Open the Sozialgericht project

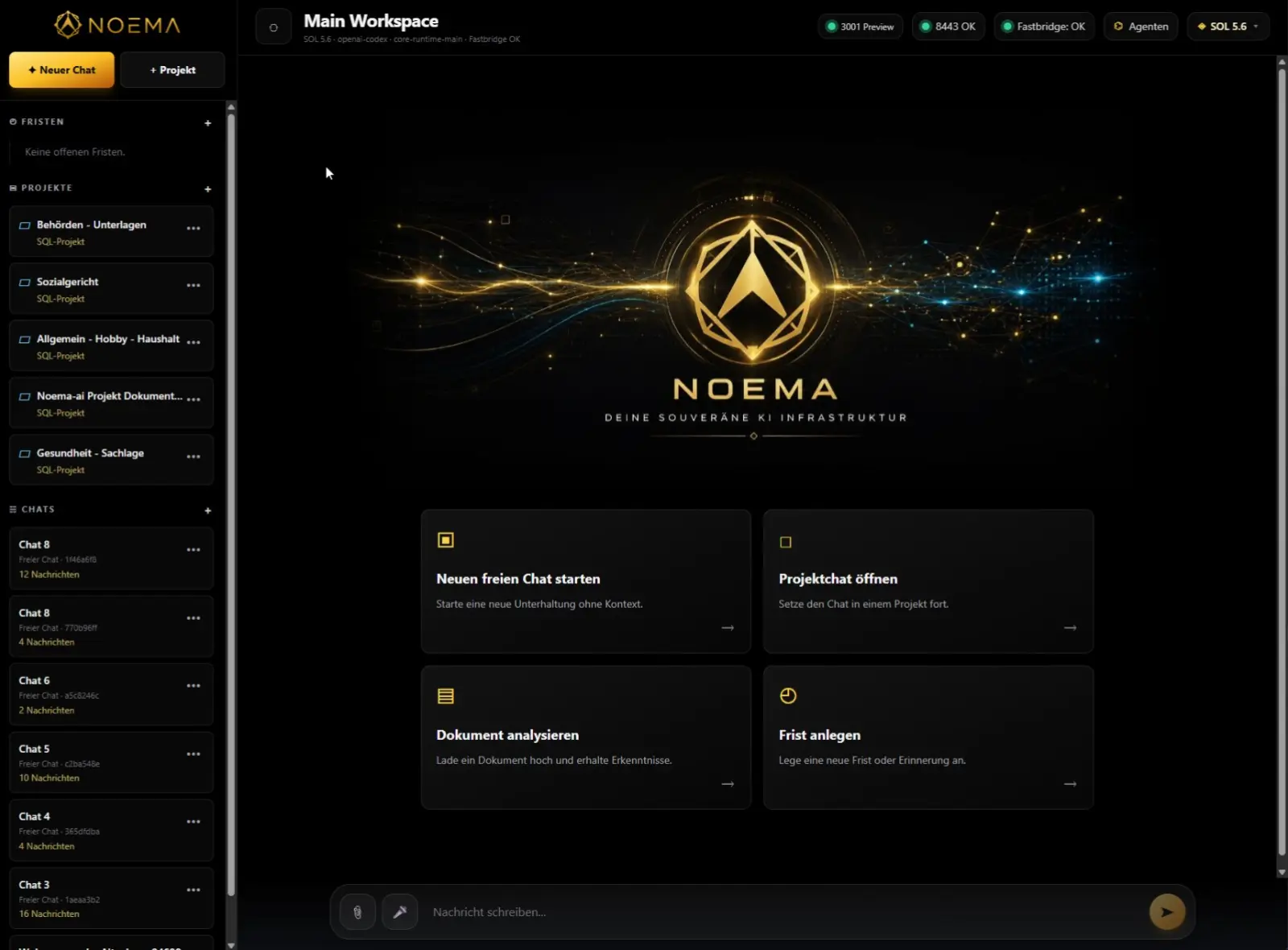pyautogui.click(x=111, y=289)
